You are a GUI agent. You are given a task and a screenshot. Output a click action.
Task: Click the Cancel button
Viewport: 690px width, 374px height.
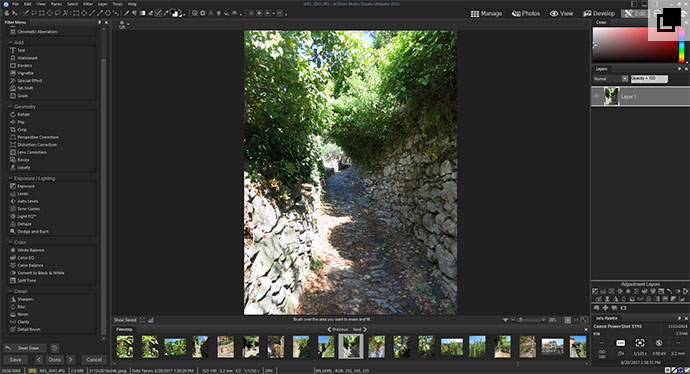point(94,359)
